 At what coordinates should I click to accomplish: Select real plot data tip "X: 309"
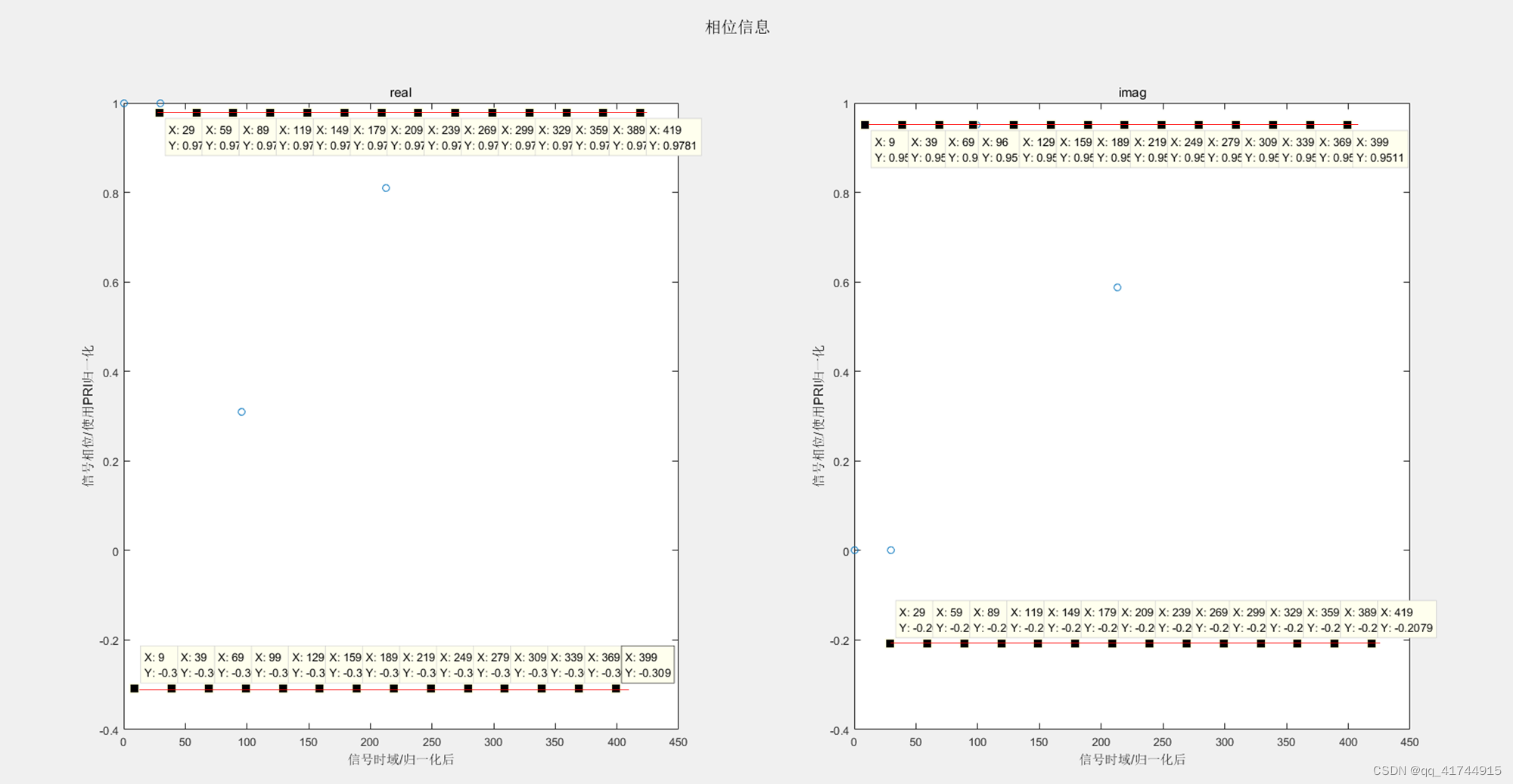pos(529,665)
